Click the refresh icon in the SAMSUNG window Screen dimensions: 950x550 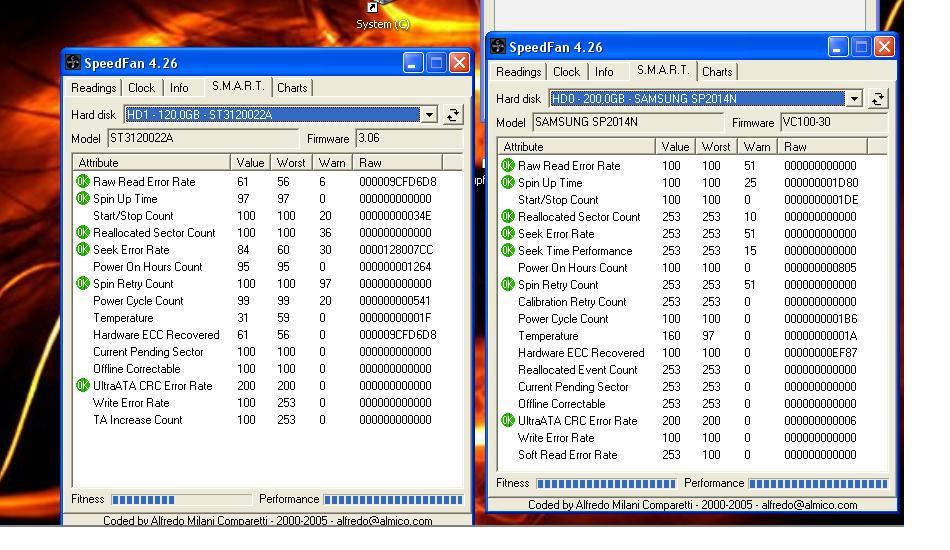(878, 99)
